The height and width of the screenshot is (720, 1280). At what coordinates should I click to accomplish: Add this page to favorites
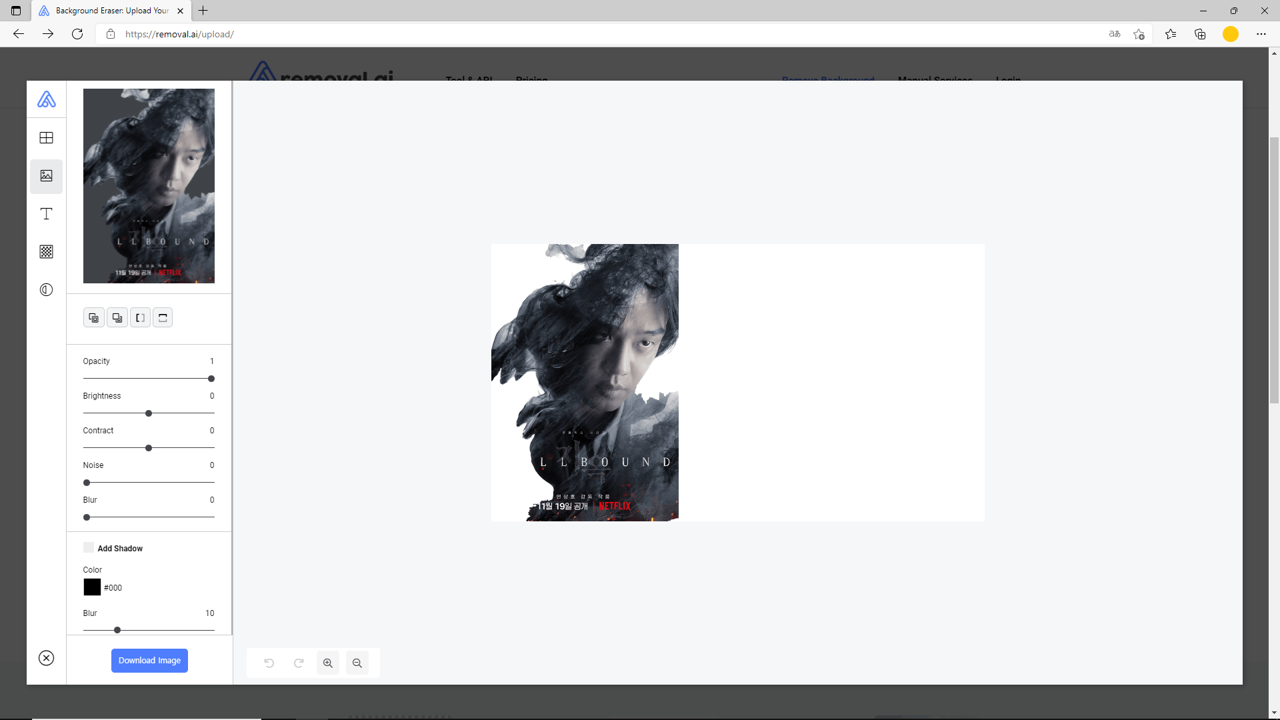tap(1139, 34)
